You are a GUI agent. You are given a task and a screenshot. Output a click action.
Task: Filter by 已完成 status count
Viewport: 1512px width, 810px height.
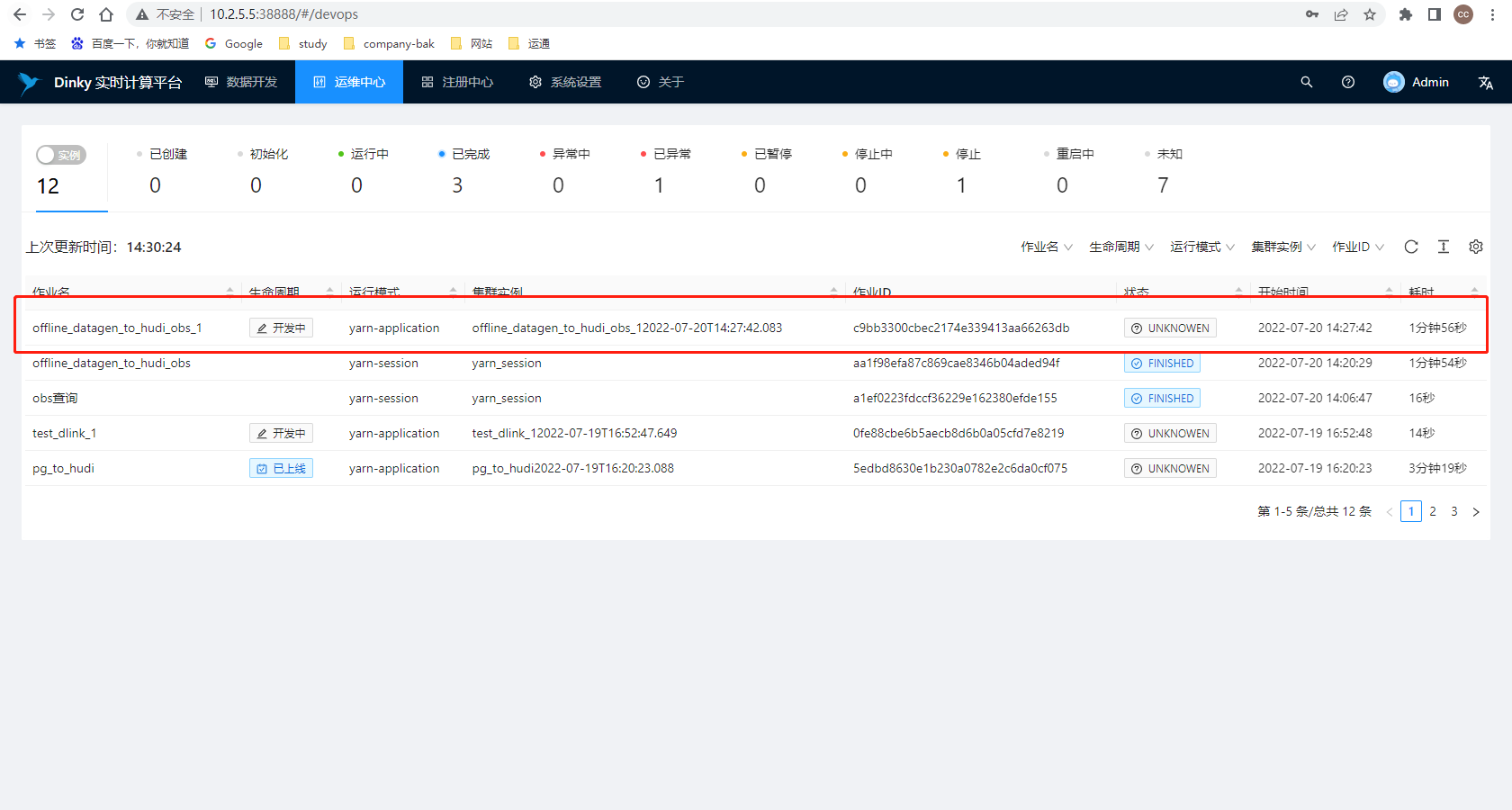point(463,171)
